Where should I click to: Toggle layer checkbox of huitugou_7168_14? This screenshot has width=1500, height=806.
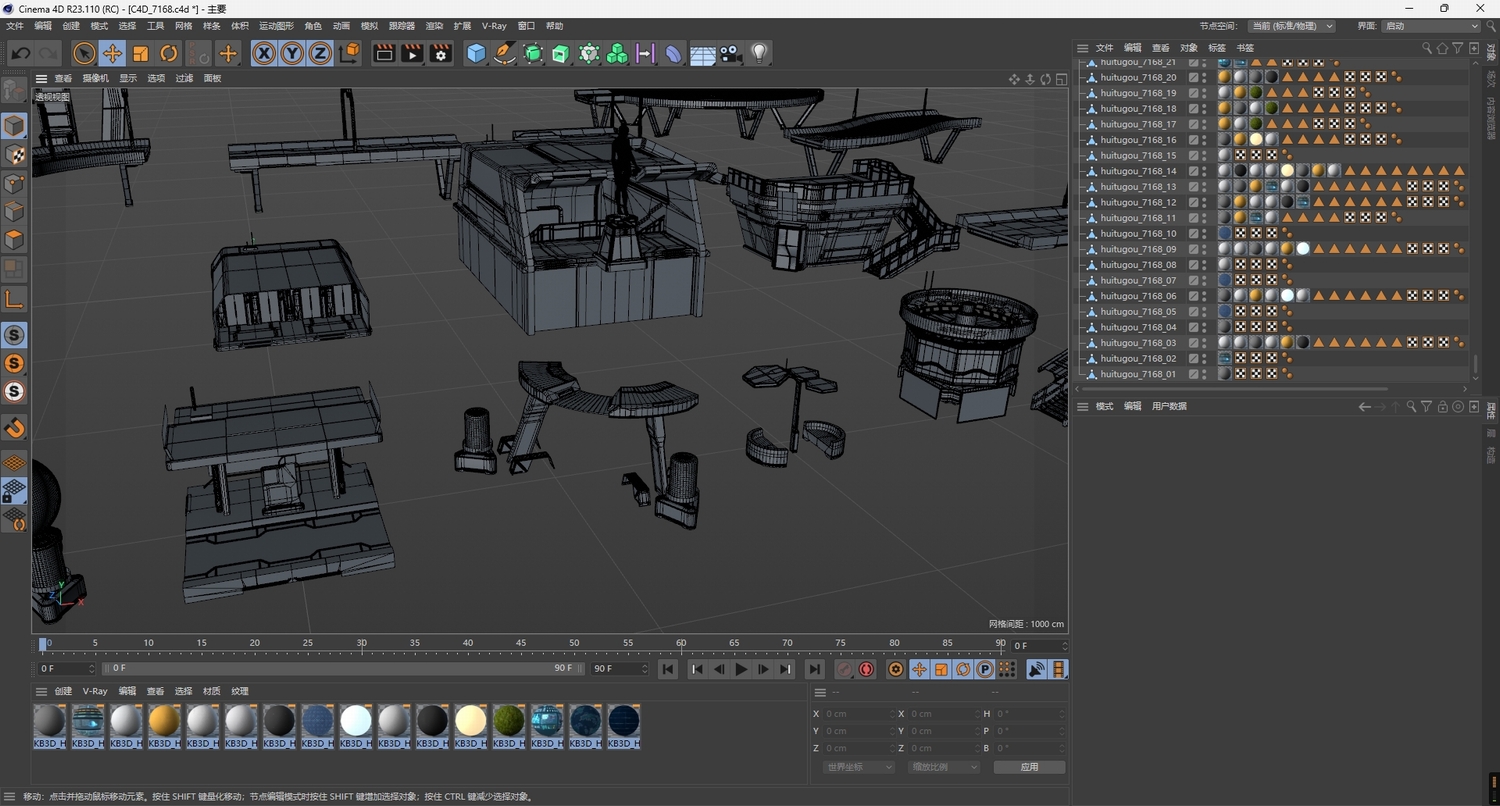pyautogui.click(x=1193, y=171)
